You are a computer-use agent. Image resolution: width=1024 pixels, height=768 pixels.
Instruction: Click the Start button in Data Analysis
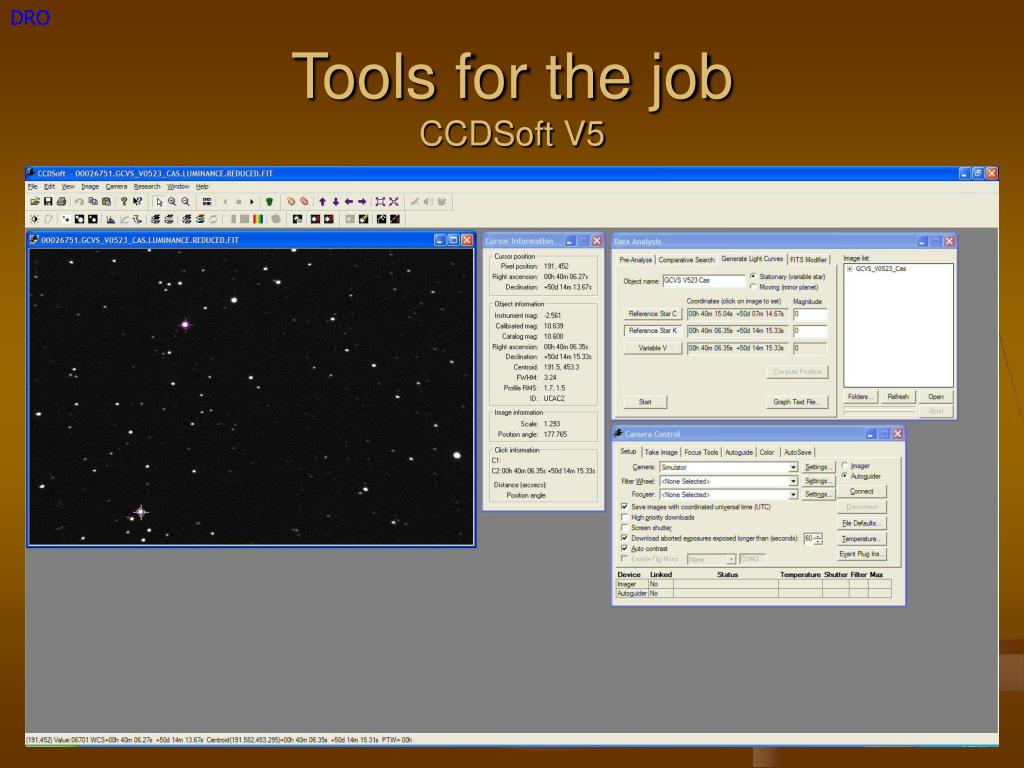click(x=645, y=402)
